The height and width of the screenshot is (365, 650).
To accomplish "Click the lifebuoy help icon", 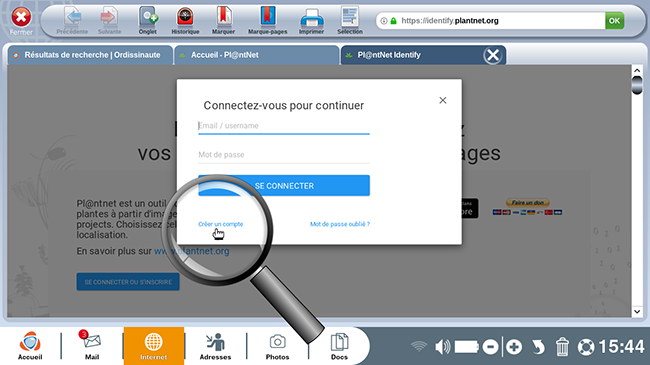I will (586, 347).
